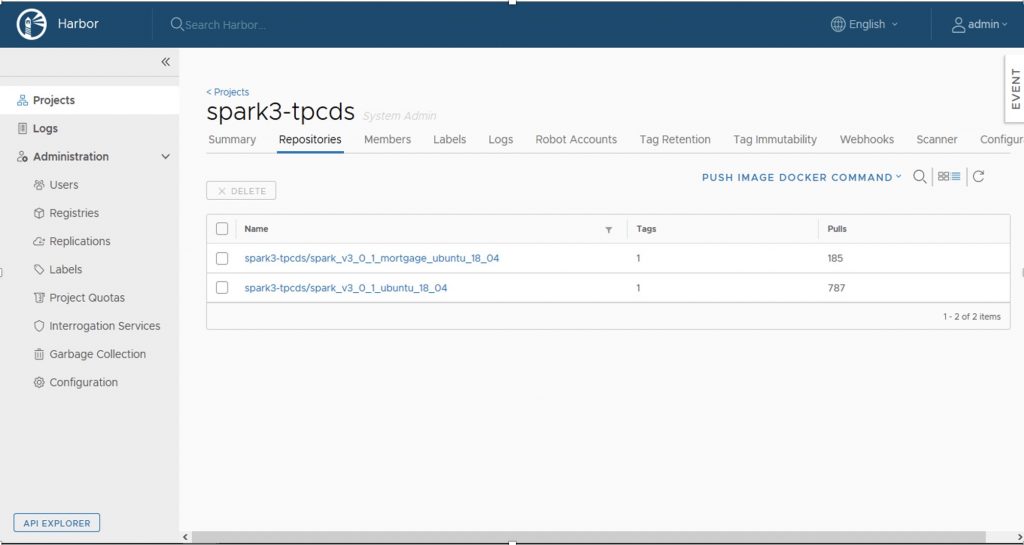Switch to the Webhooks tab
1024x545 pixels.
pos(867,140)
